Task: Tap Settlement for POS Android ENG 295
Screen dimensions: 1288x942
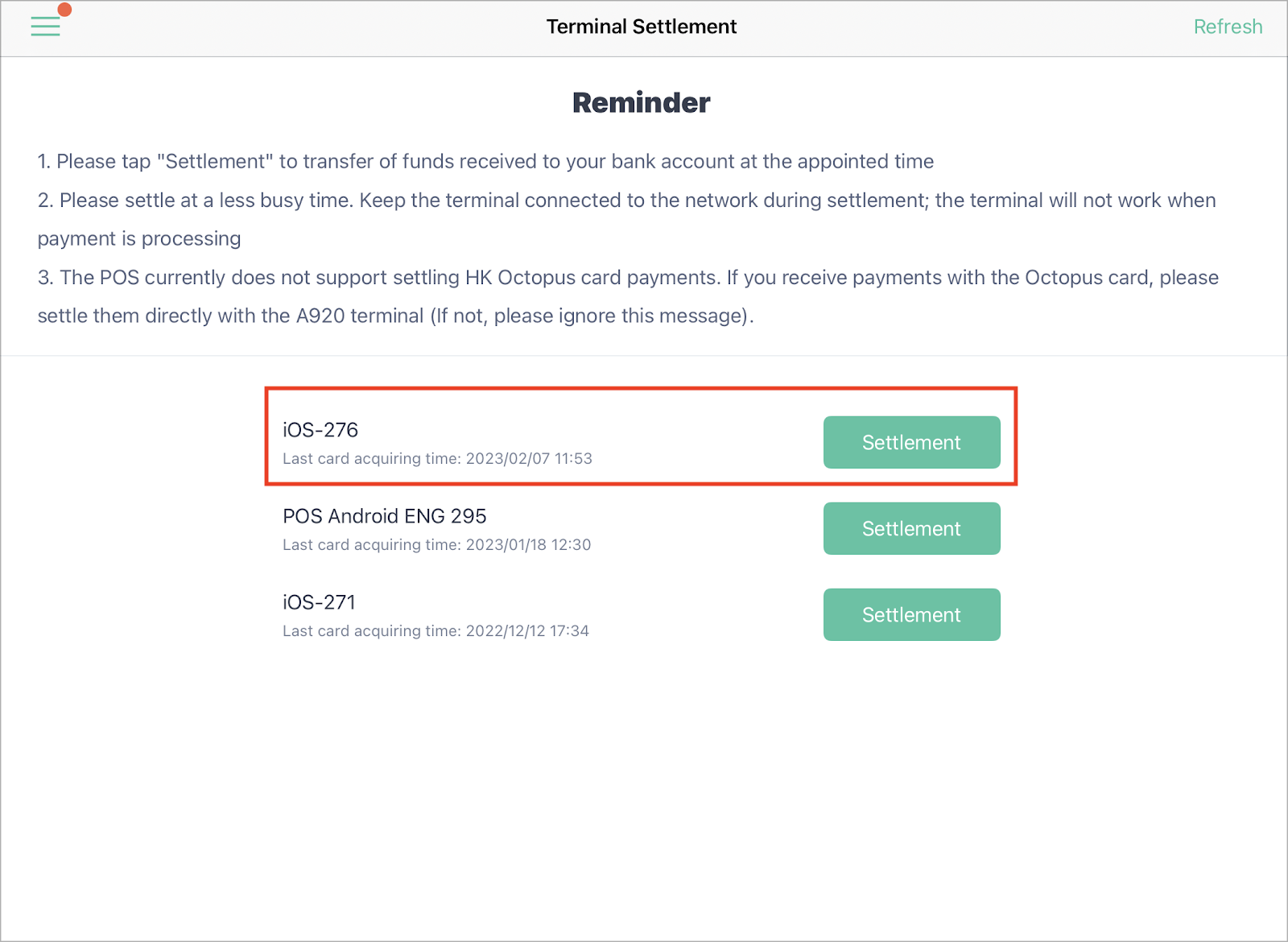Action: (x=911, y=528)
